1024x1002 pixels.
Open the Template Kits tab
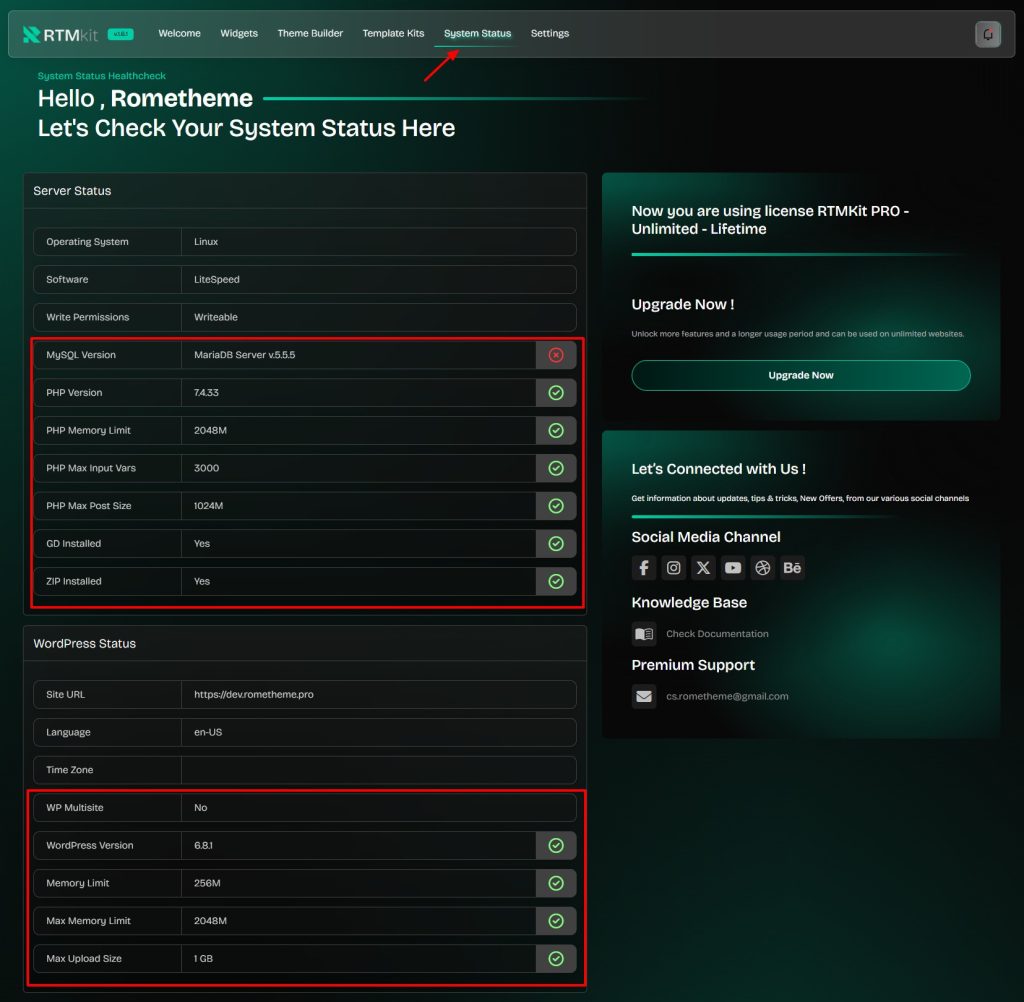(393, 33)
